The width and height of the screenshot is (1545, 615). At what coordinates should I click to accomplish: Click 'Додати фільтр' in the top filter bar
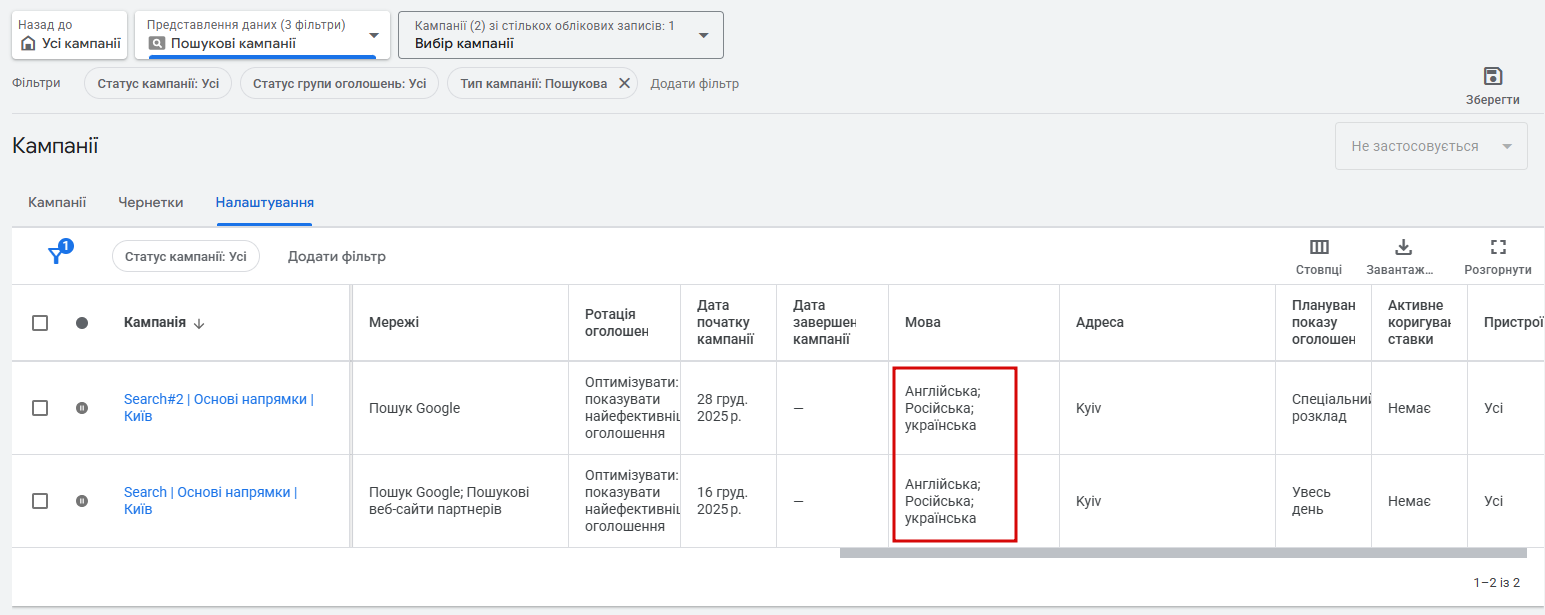(x=695, y=83)
